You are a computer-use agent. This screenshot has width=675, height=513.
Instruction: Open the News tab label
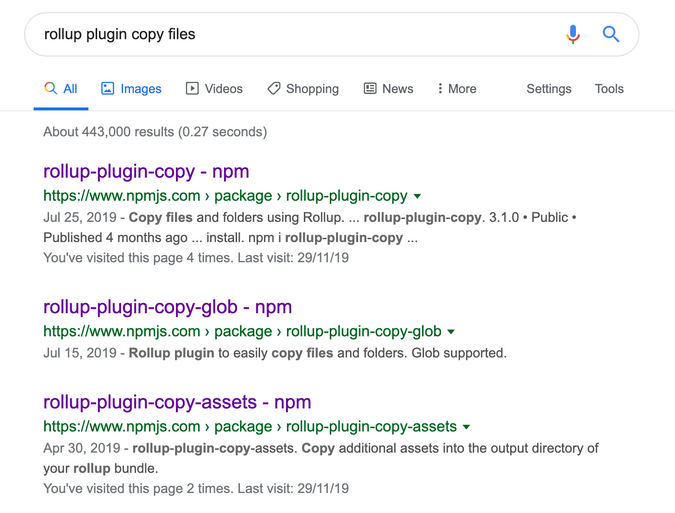398,89
